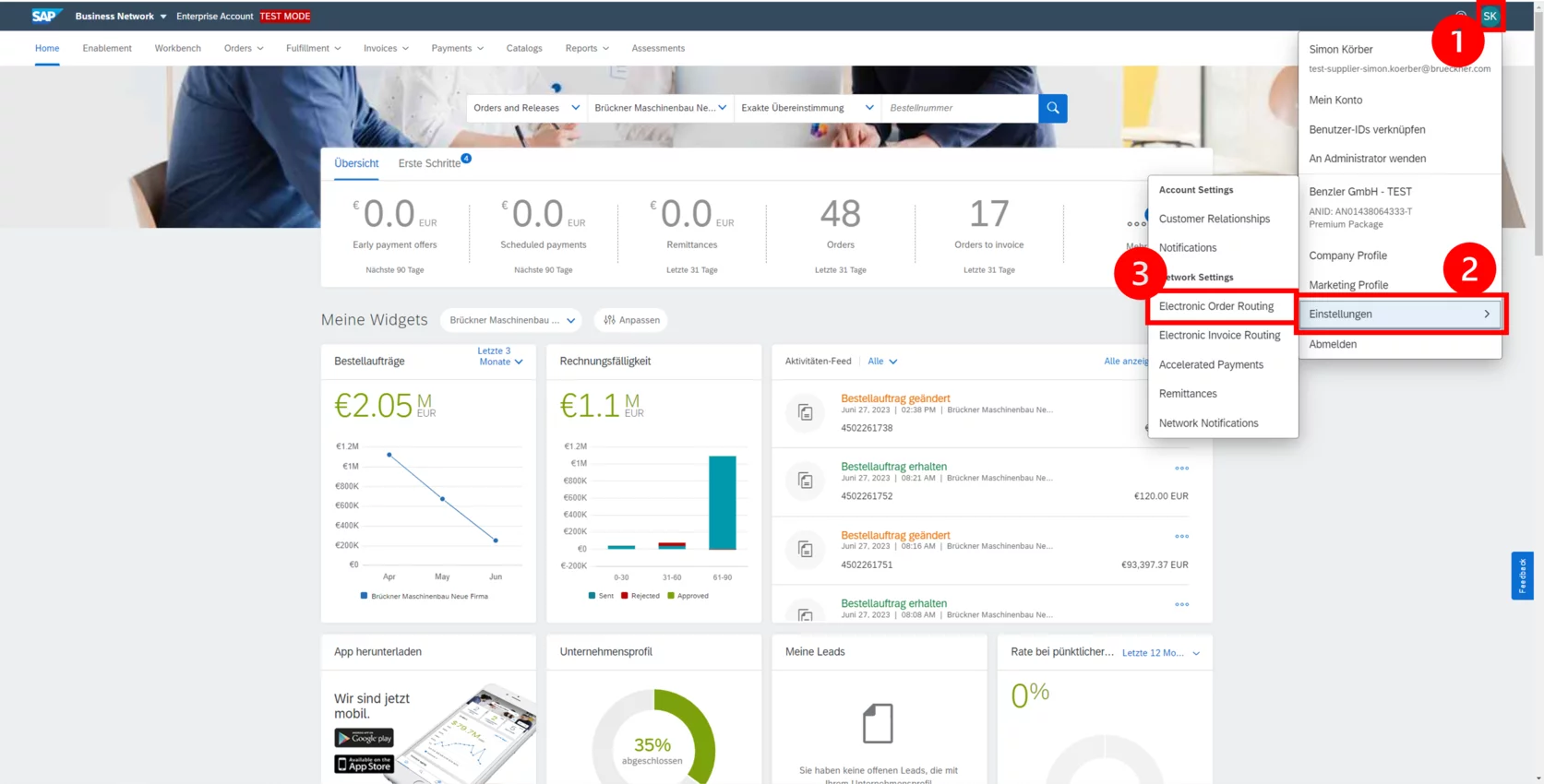Open more options for 4502261752 entry

tap(1181, 468)
